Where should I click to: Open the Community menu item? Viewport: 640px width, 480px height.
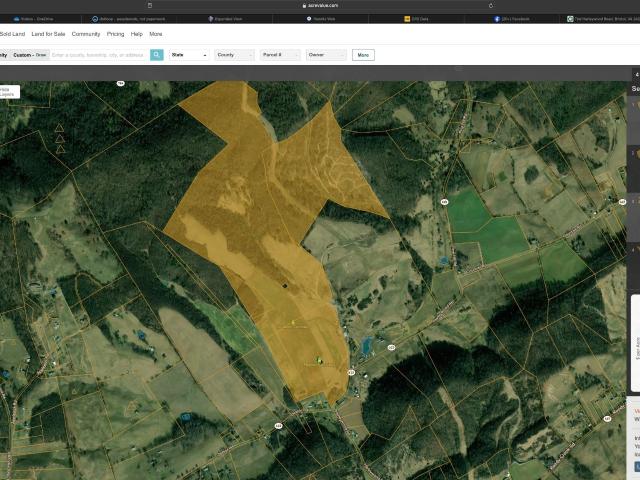click(86, 34)
